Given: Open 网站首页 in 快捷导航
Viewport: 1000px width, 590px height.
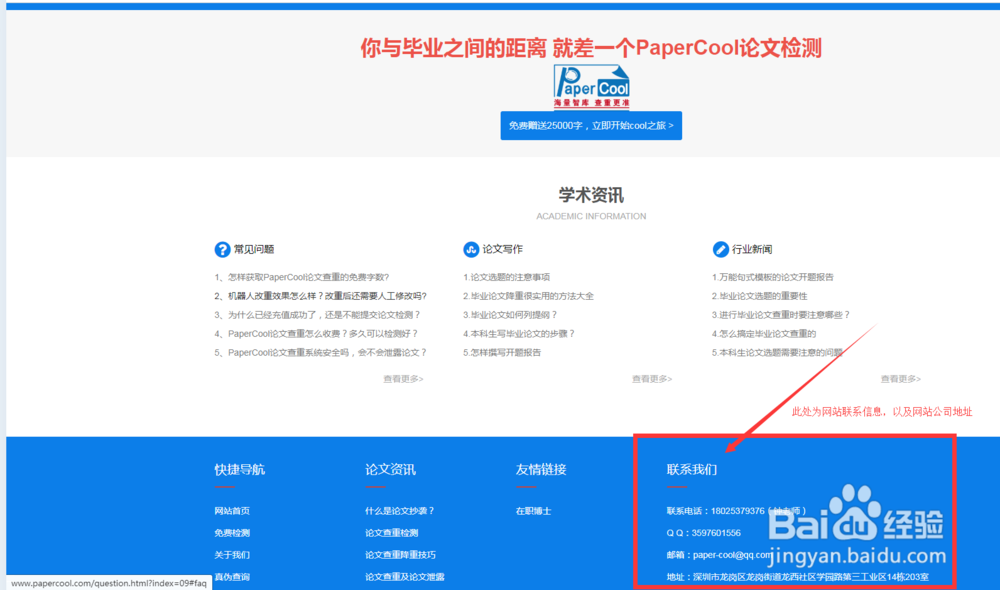Looking at the screenshot, I should coord(231,510).
